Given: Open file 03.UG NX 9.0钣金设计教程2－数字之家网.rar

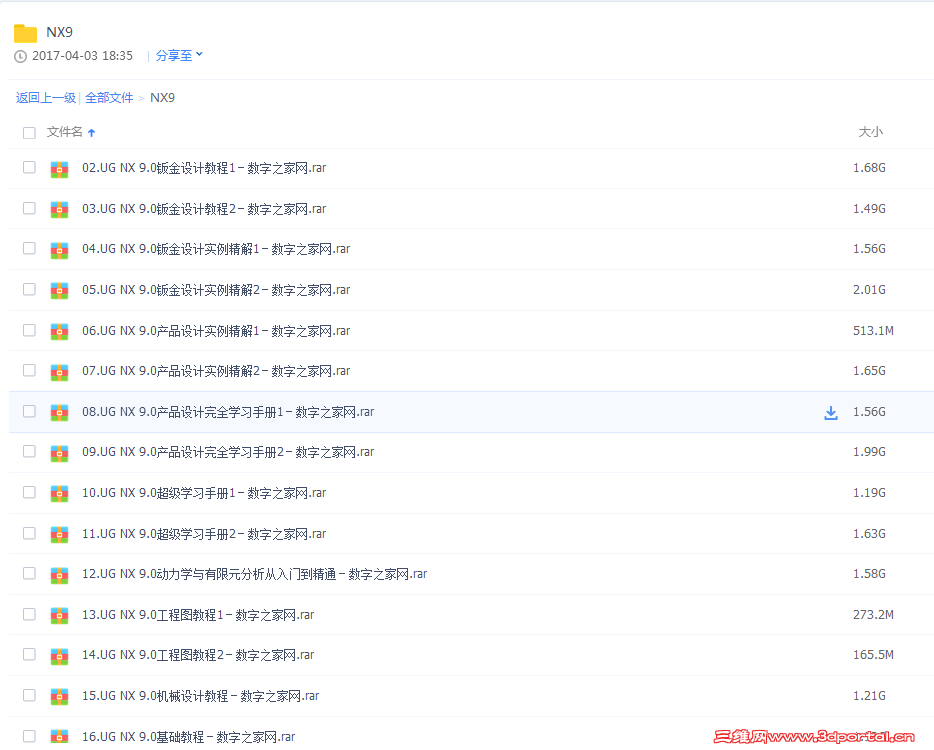Looking at the screenshot, I should pyautogui.click(x=204, y=209).
